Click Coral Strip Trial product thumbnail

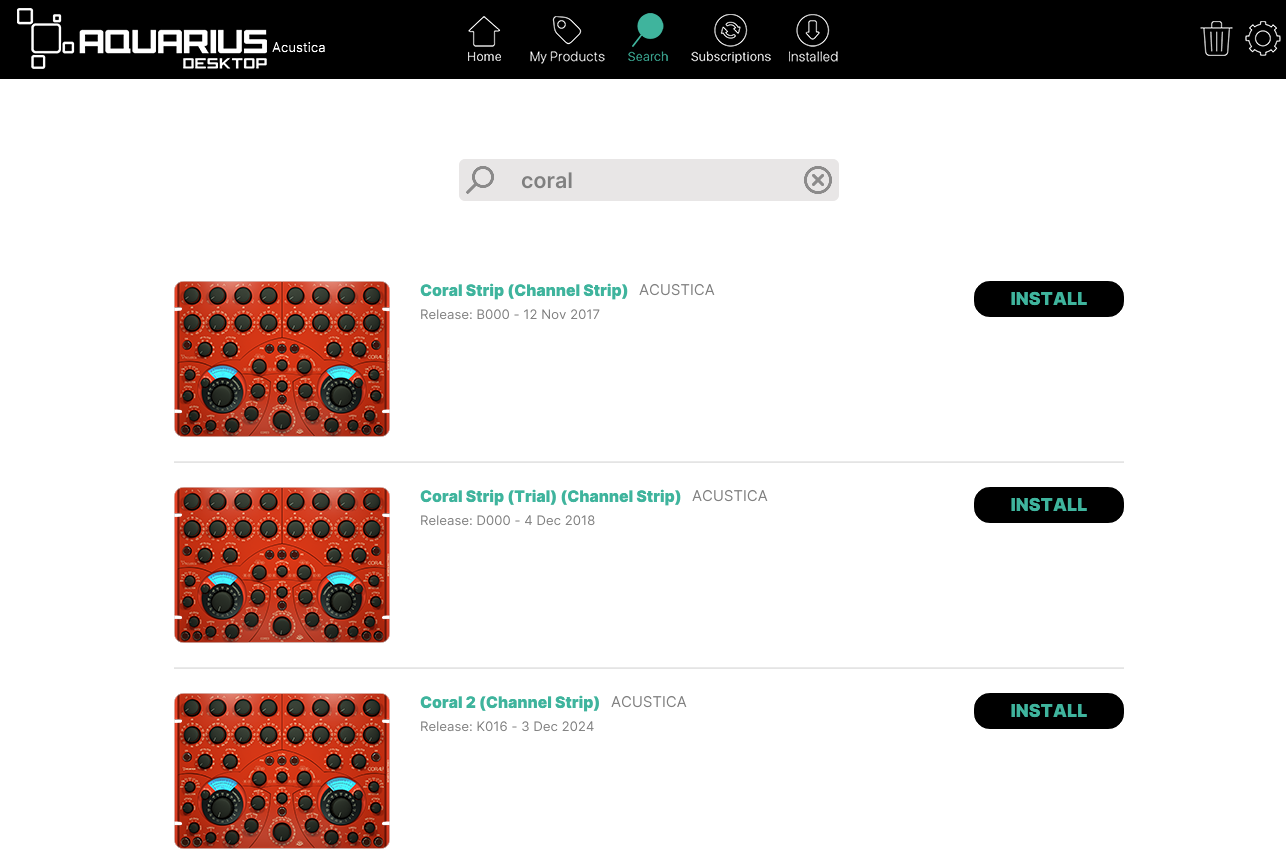(x=282, y=565)
